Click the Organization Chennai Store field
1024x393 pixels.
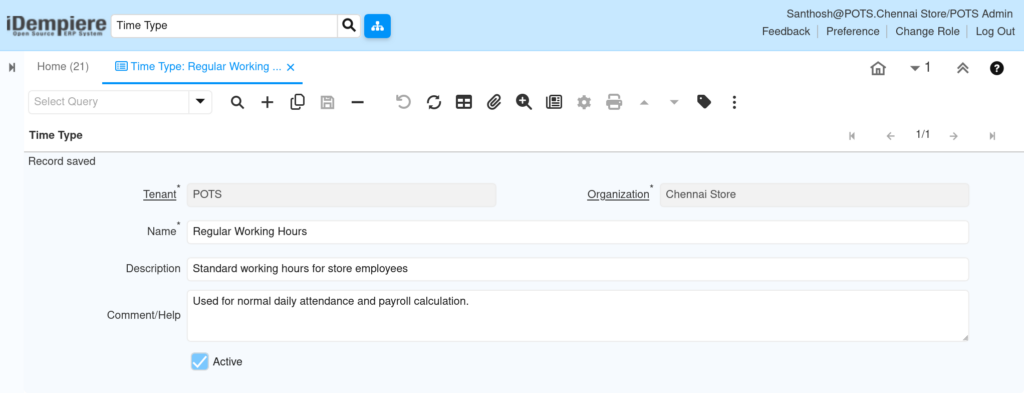814,195
